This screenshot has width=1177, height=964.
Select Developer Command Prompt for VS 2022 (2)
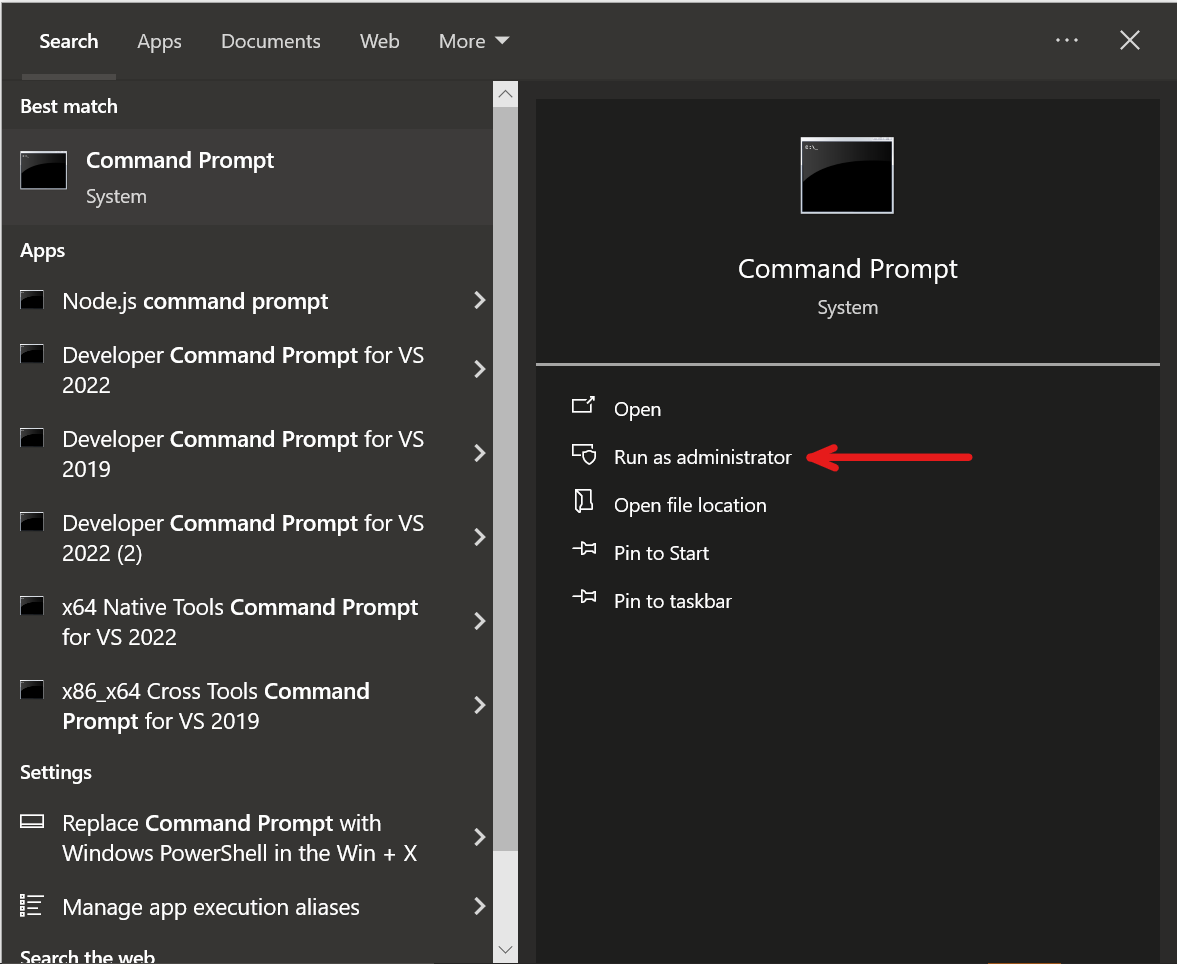pos(248,538)
